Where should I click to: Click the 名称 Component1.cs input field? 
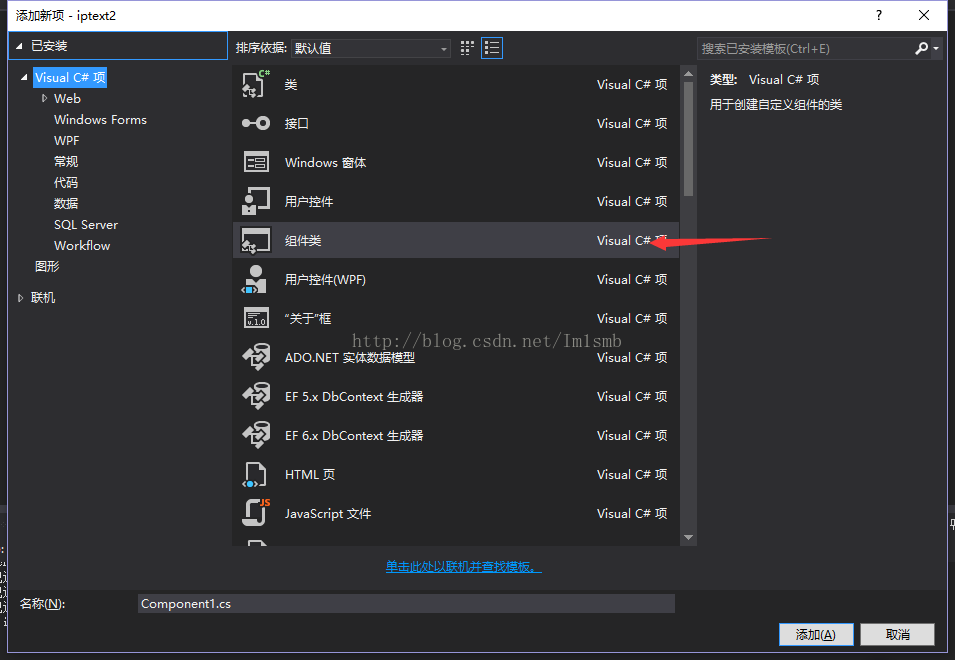[406, 603]
